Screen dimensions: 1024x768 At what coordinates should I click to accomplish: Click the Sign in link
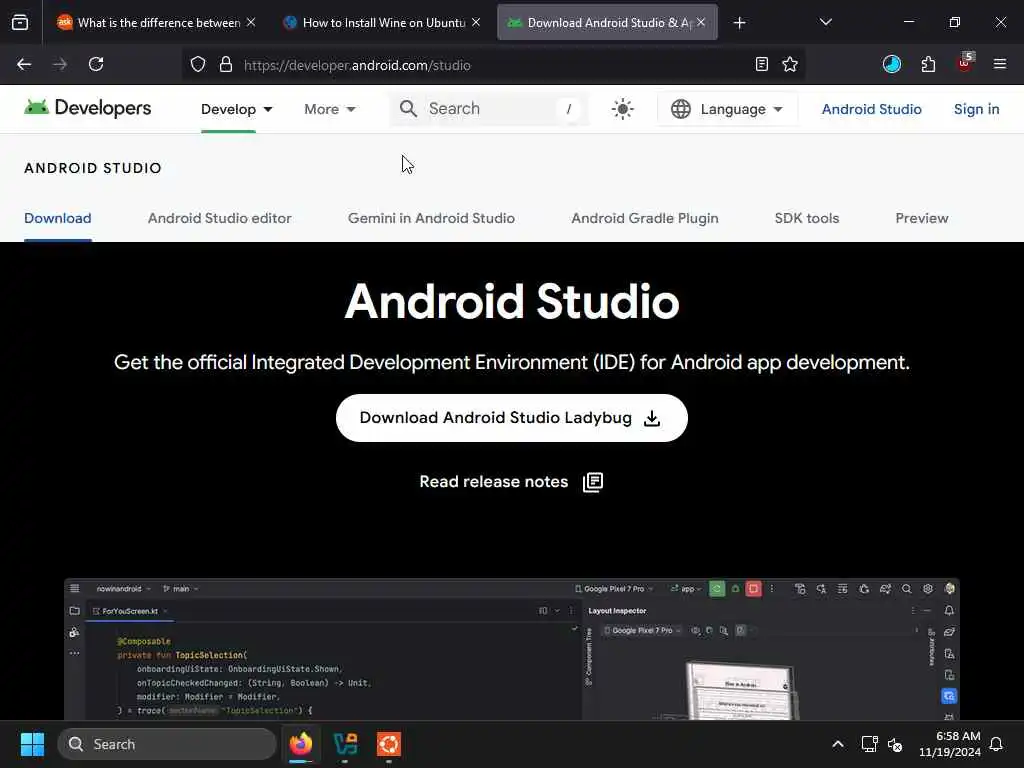[x=976, y=109]
